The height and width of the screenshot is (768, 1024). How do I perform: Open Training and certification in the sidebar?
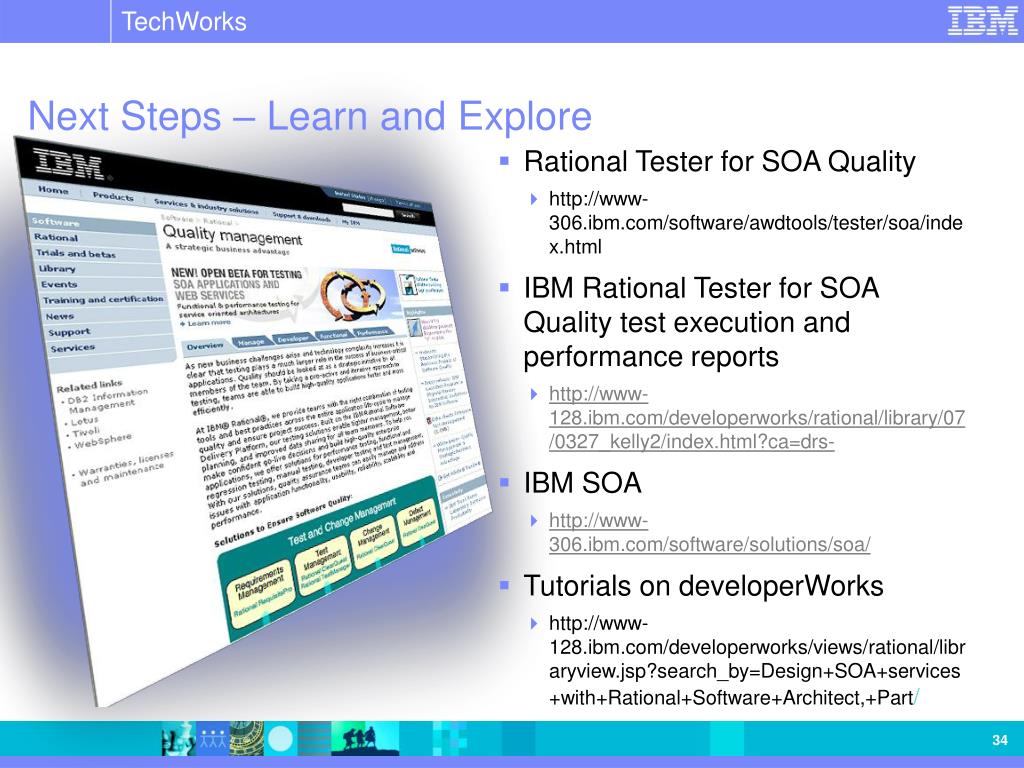(x=102, y=299)
